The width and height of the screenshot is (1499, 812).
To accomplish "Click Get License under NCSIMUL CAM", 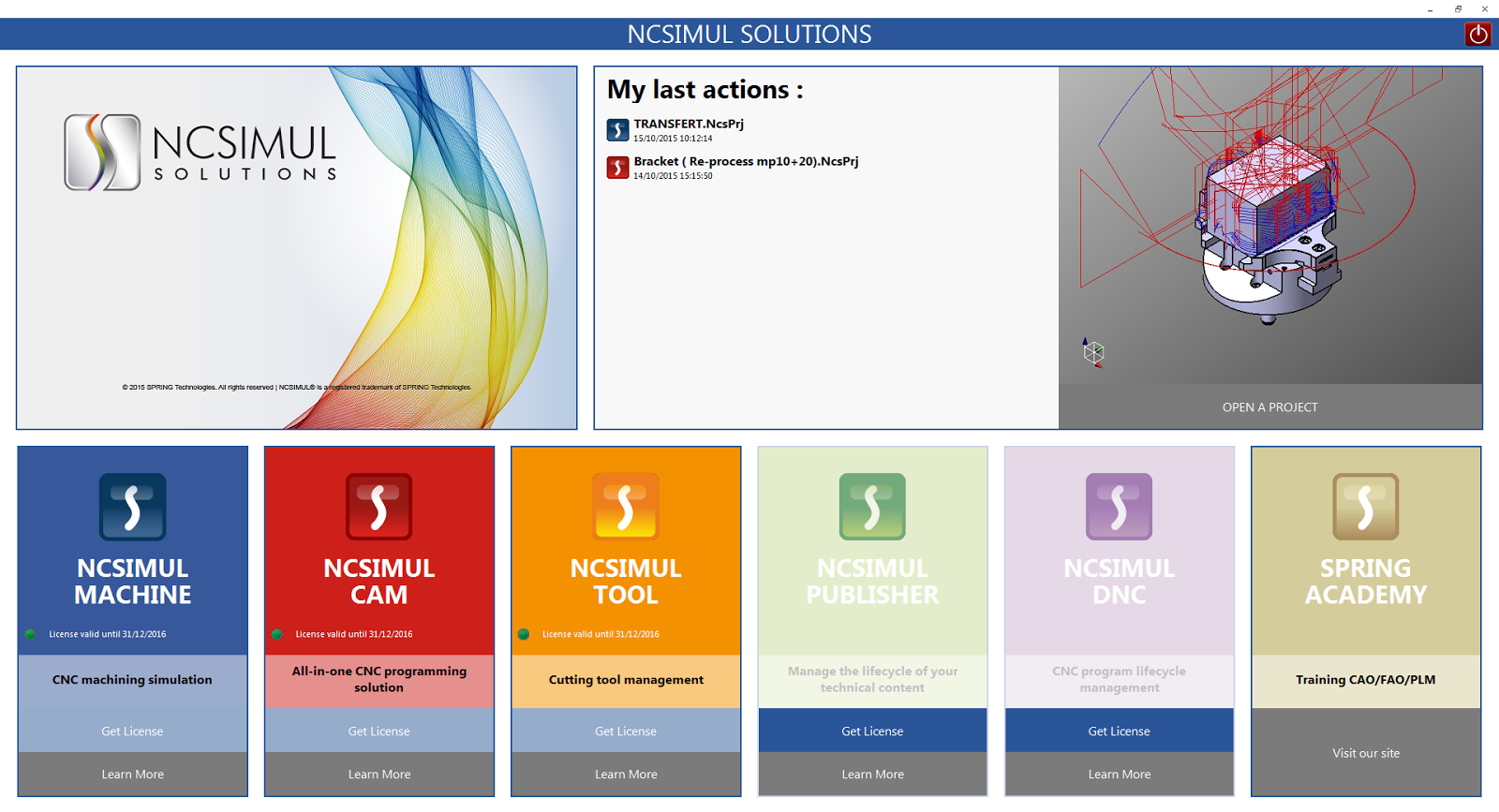I will pyautogui.click(x=379, y=731).
